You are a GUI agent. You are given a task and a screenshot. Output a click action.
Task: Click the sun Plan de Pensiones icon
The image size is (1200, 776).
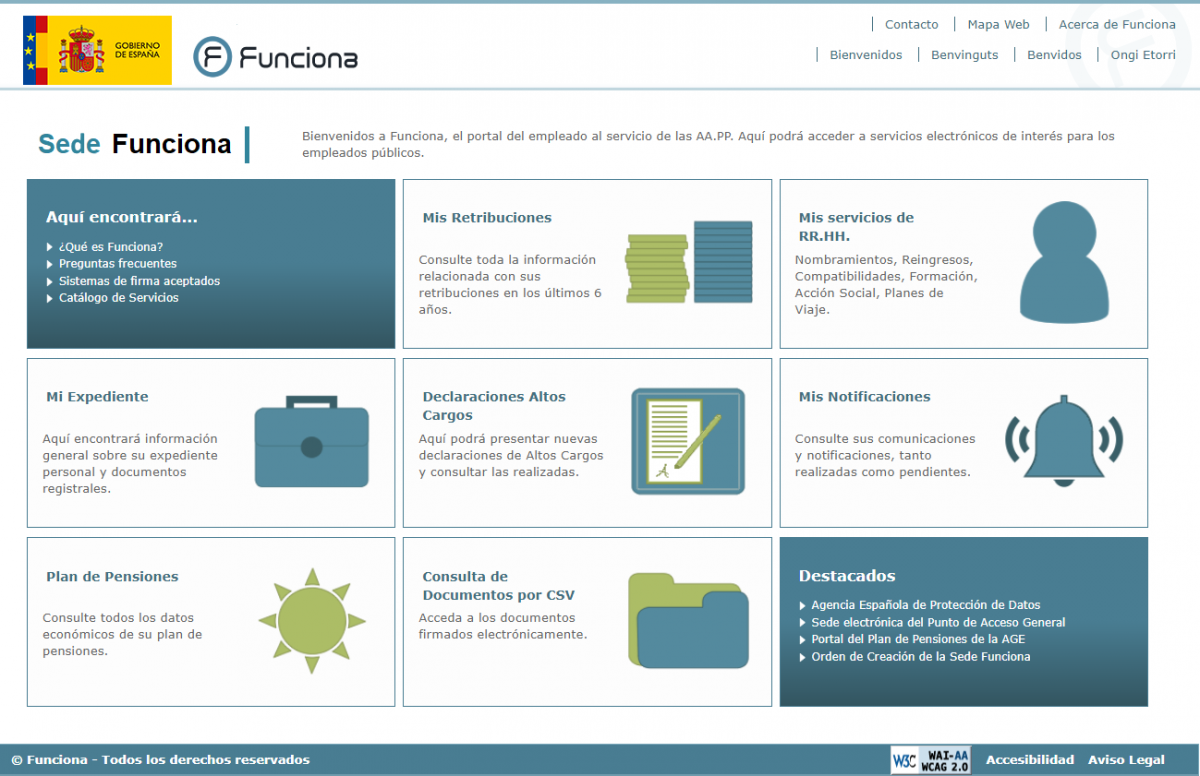(x=312, y=620)
